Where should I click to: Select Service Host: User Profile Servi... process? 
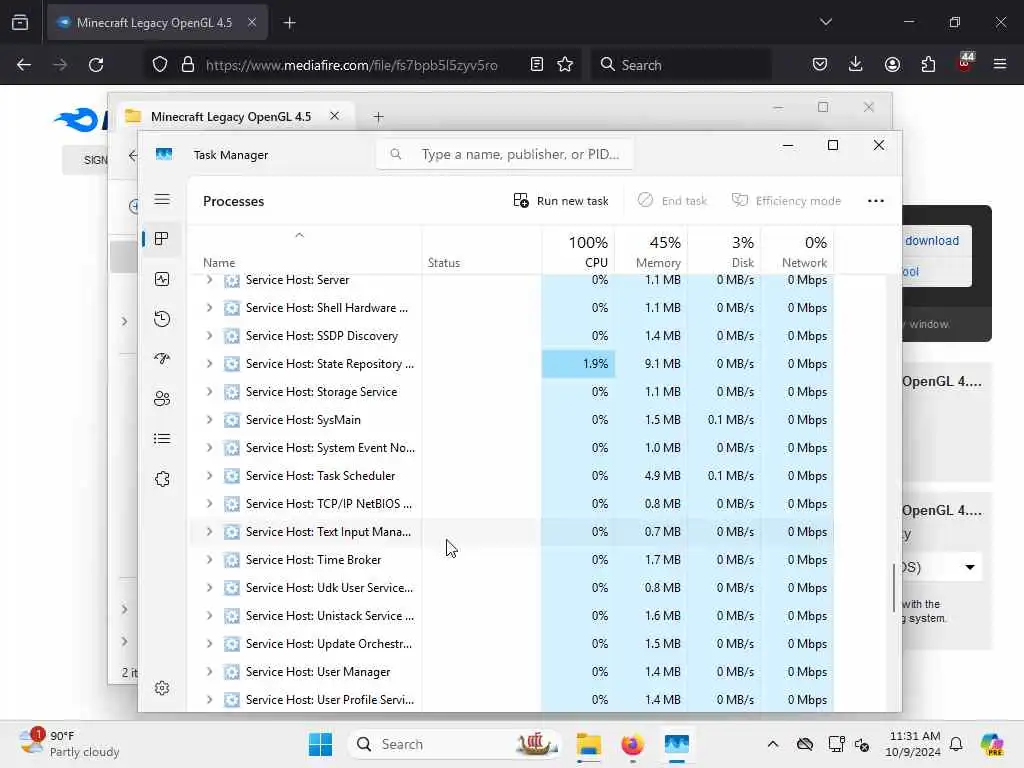click(511, 699)
